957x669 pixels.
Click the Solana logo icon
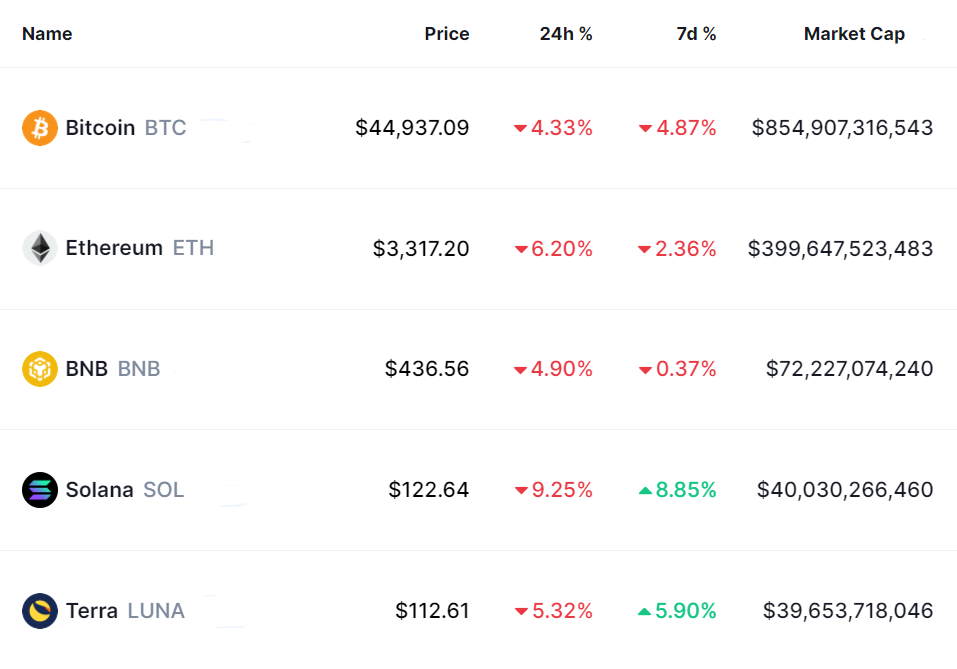coord(40,490)
